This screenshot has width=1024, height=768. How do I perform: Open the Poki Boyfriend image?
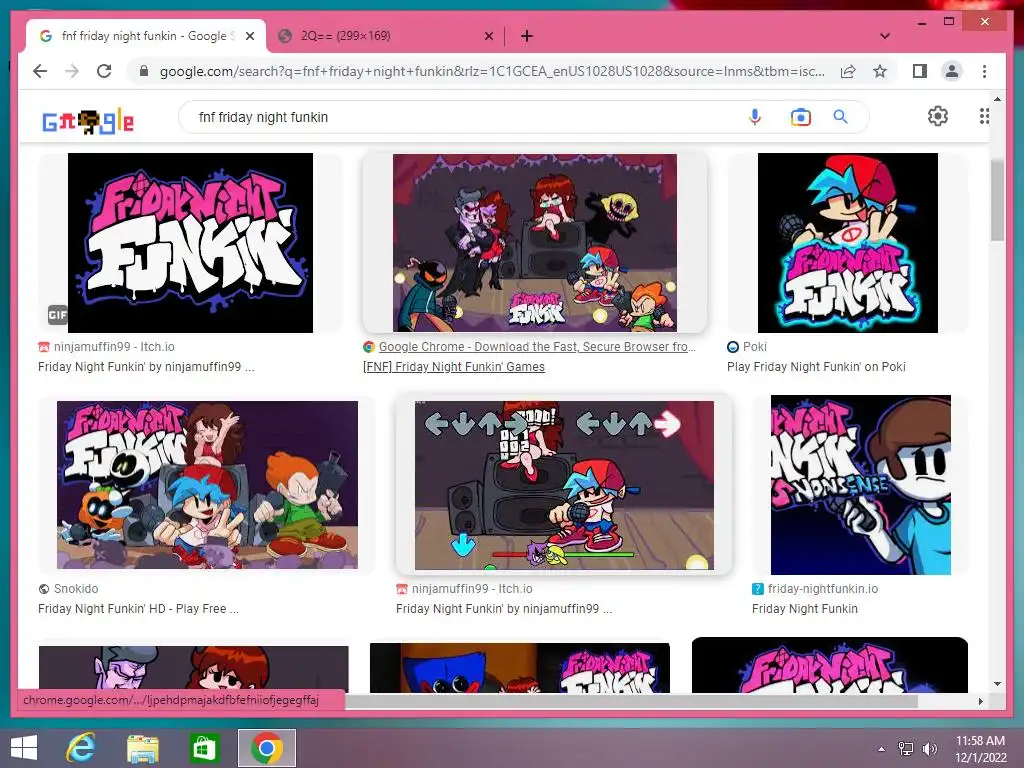click(848, 243)
